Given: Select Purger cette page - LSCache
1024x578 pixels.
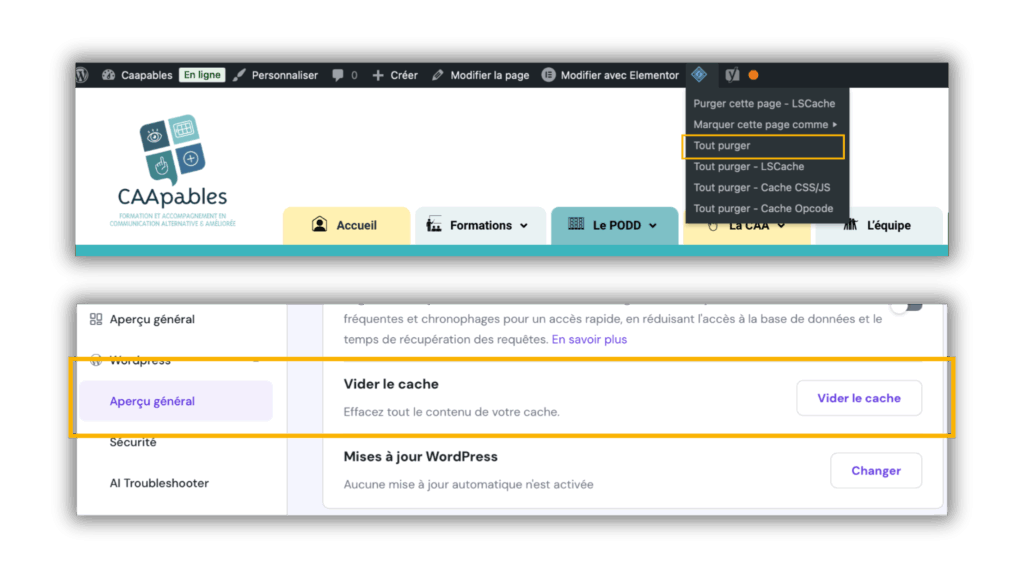Looking at the screenshot, I should [x=764, y=103].
